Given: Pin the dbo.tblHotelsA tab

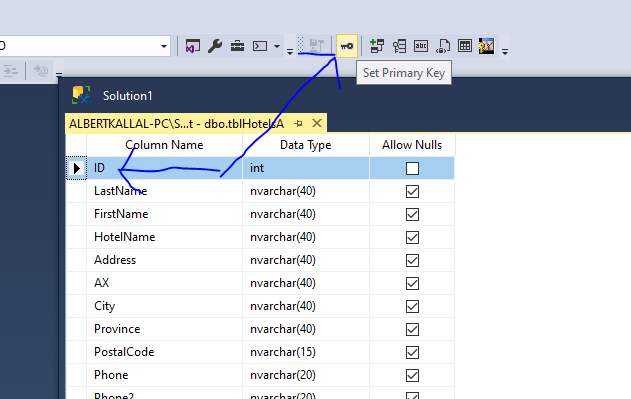Looking at the screenshot, I should click(x=298, y=124).
